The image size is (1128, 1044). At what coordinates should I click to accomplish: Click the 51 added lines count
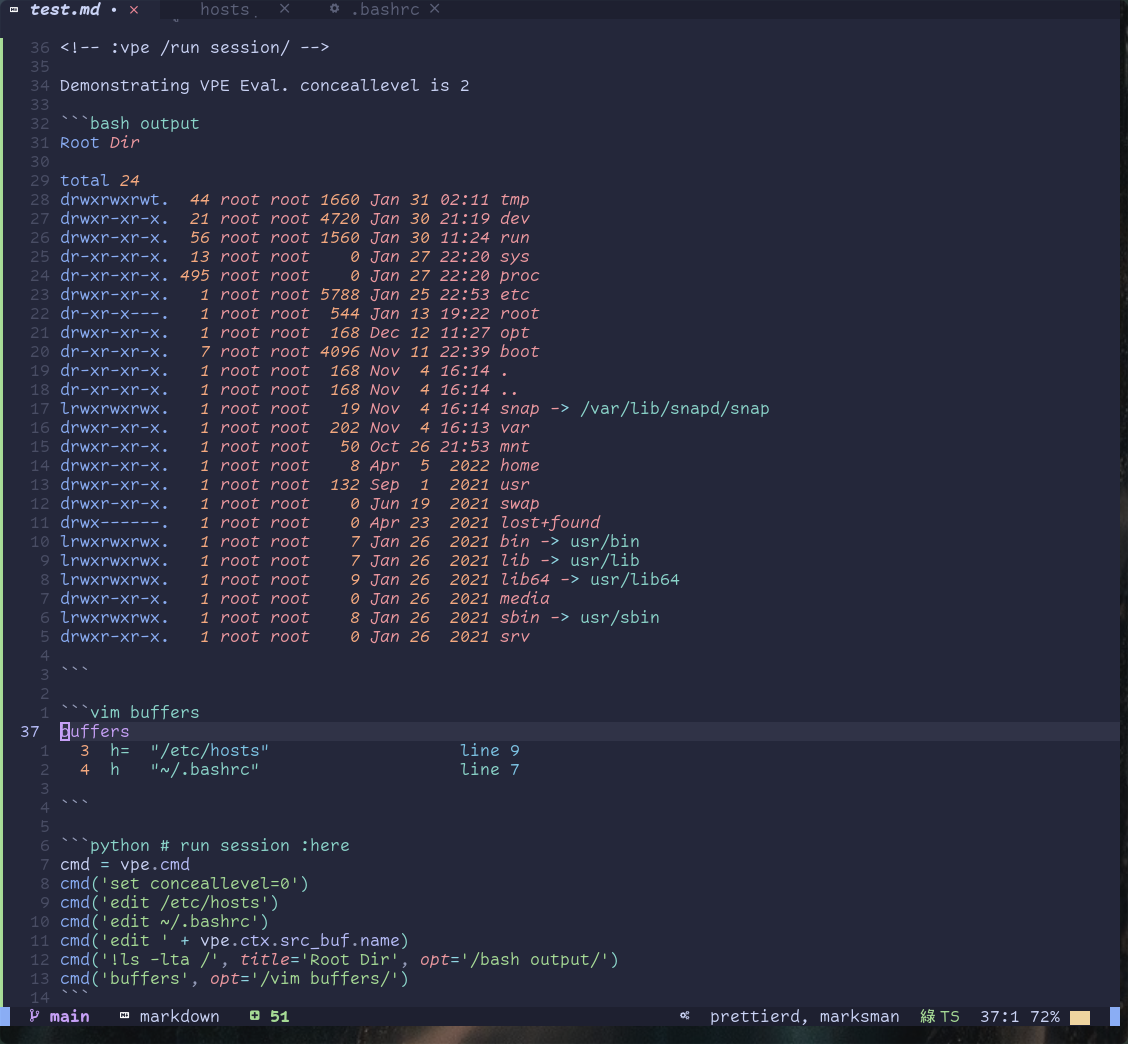[280, 1017]
